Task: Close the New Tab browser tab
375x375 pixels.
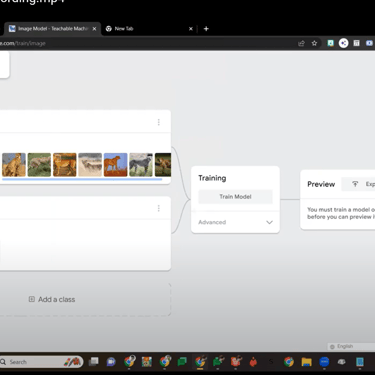Action: click(191, 29)
